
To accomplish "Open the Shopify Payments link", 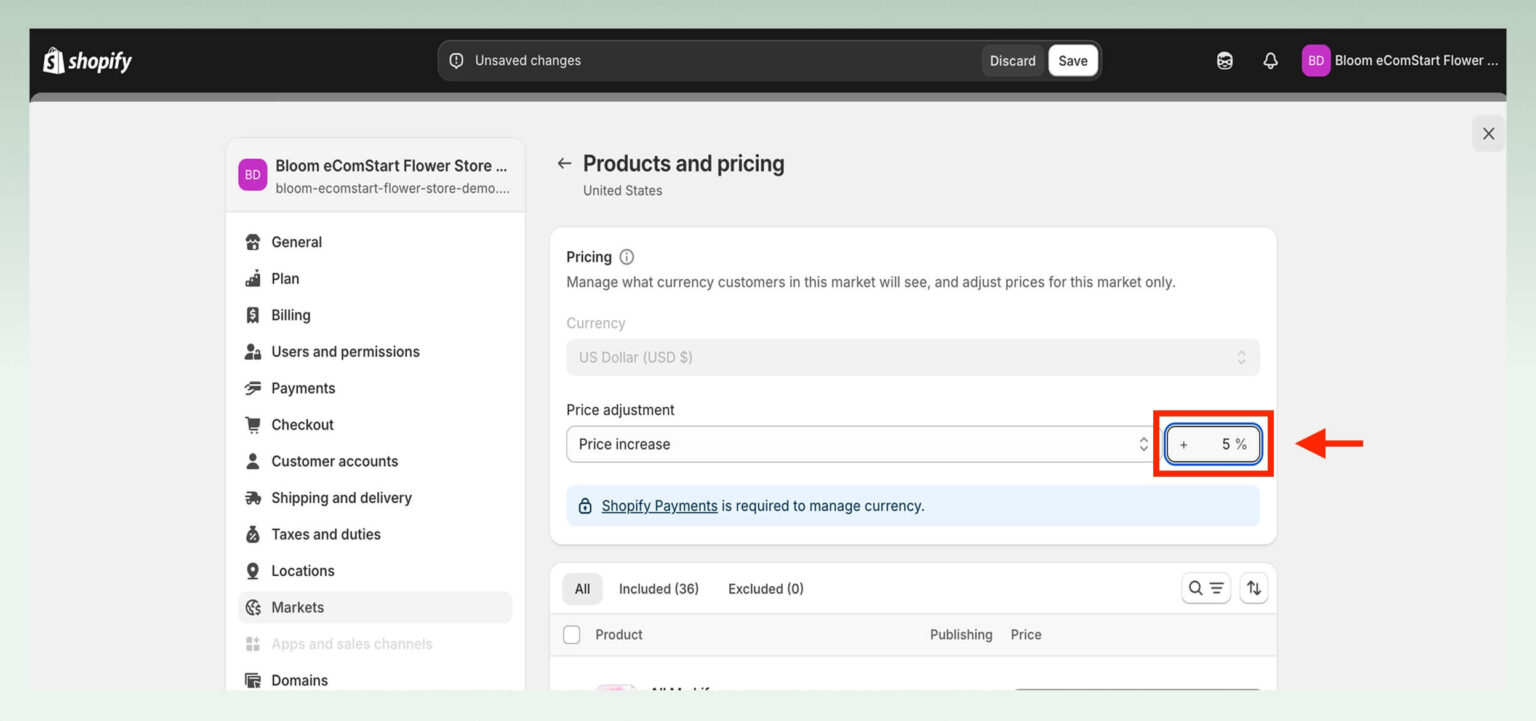I will [x=658, y=505].
